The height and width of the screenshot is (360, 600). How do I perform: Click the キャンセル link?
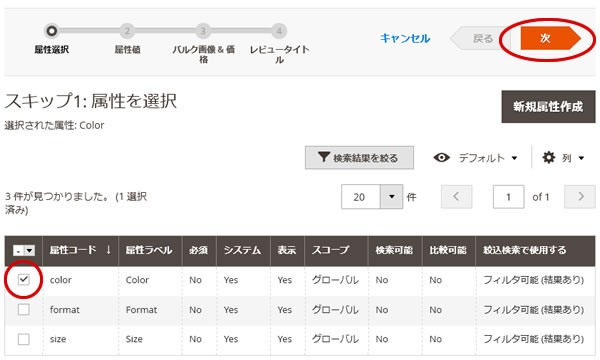405,38
